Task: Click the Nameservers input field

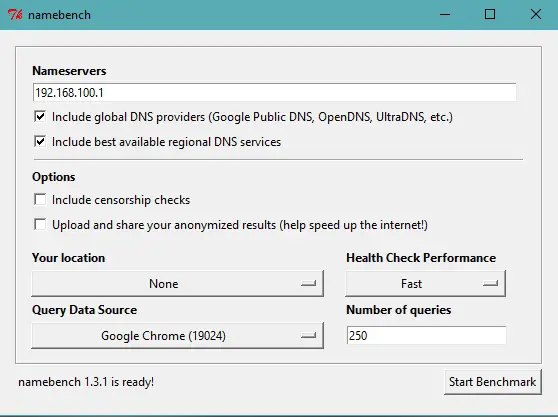Action: (274, 93)
